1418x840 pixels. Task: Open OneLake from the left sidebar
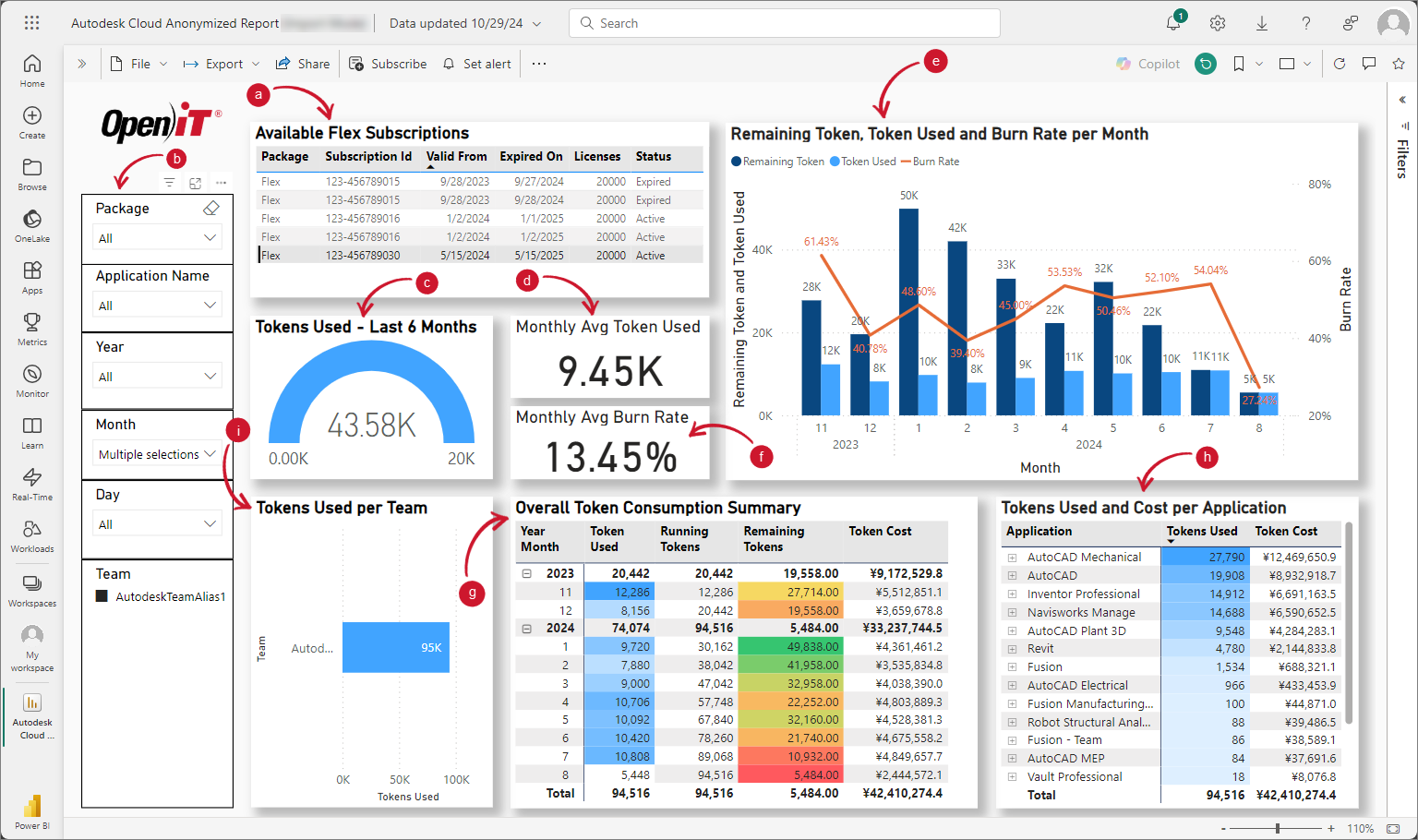32,225
